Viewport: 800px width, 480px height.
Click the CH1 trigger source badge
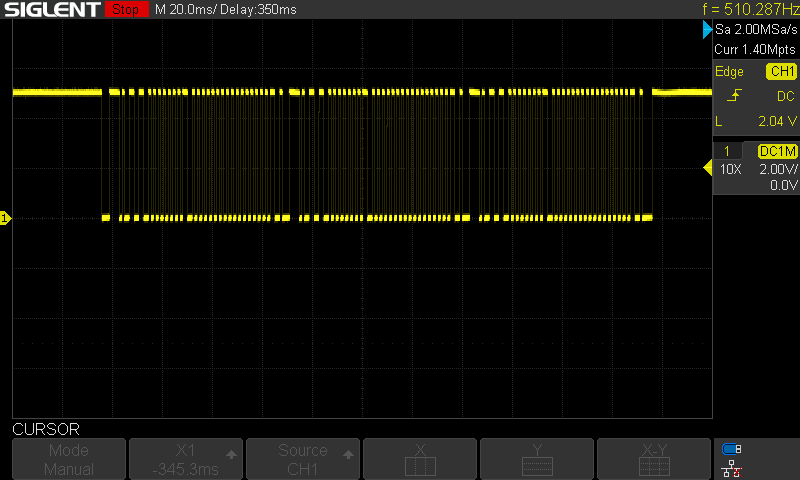point(782,71)
